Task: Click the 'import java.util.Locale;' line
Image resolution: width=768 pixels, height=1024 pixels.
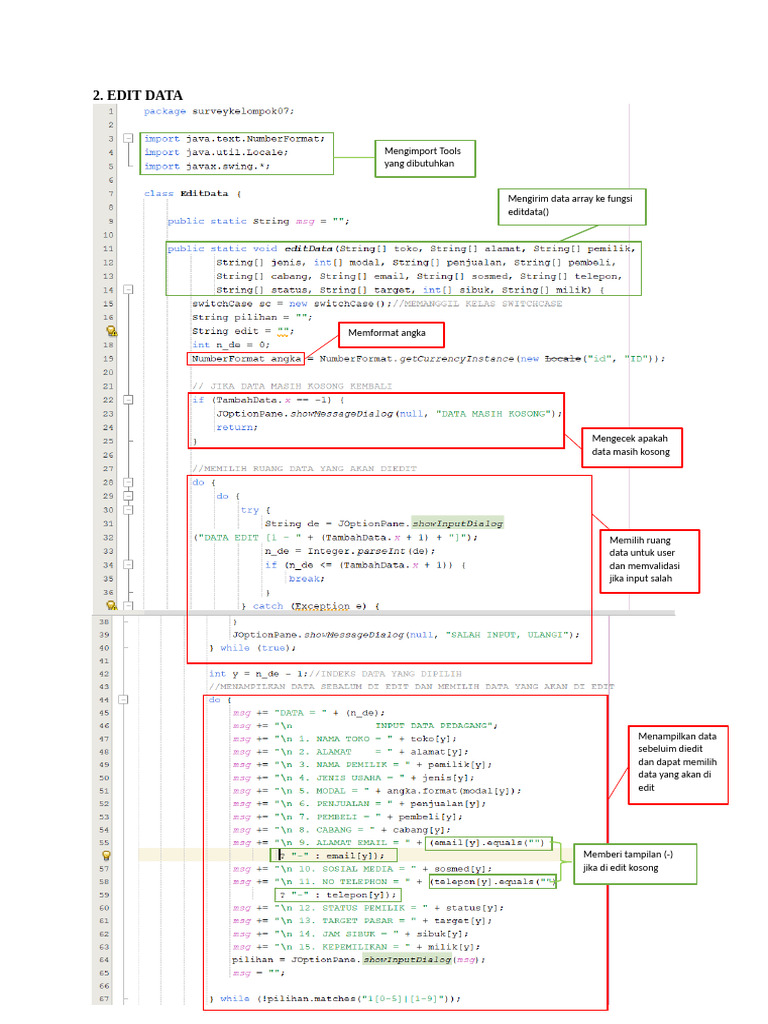Action: [216, 152]
